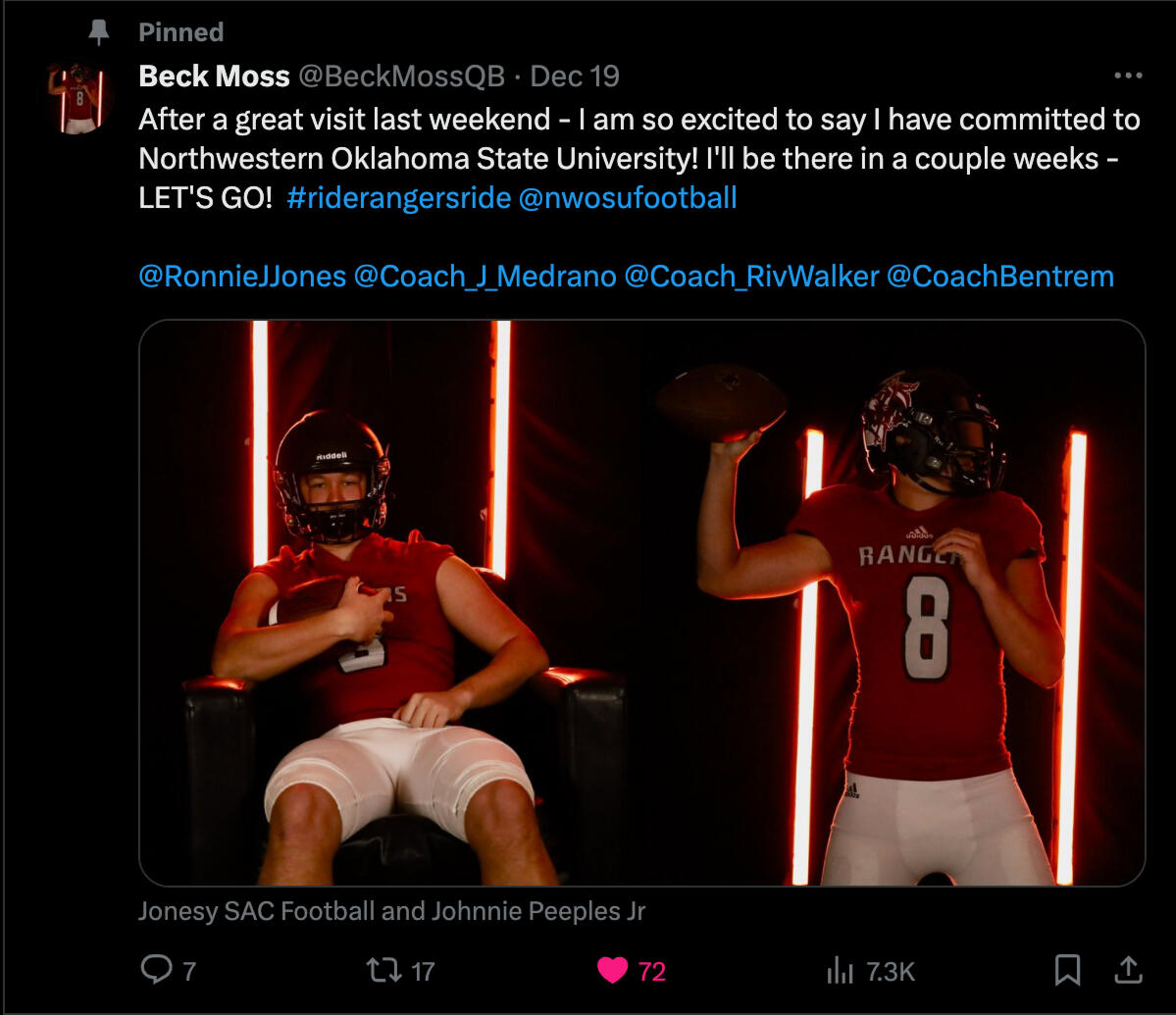Viewport: 1176px width, 1015px height.
Task: Open the @RonnieJJones mention
Action: (x=242, y=277)
